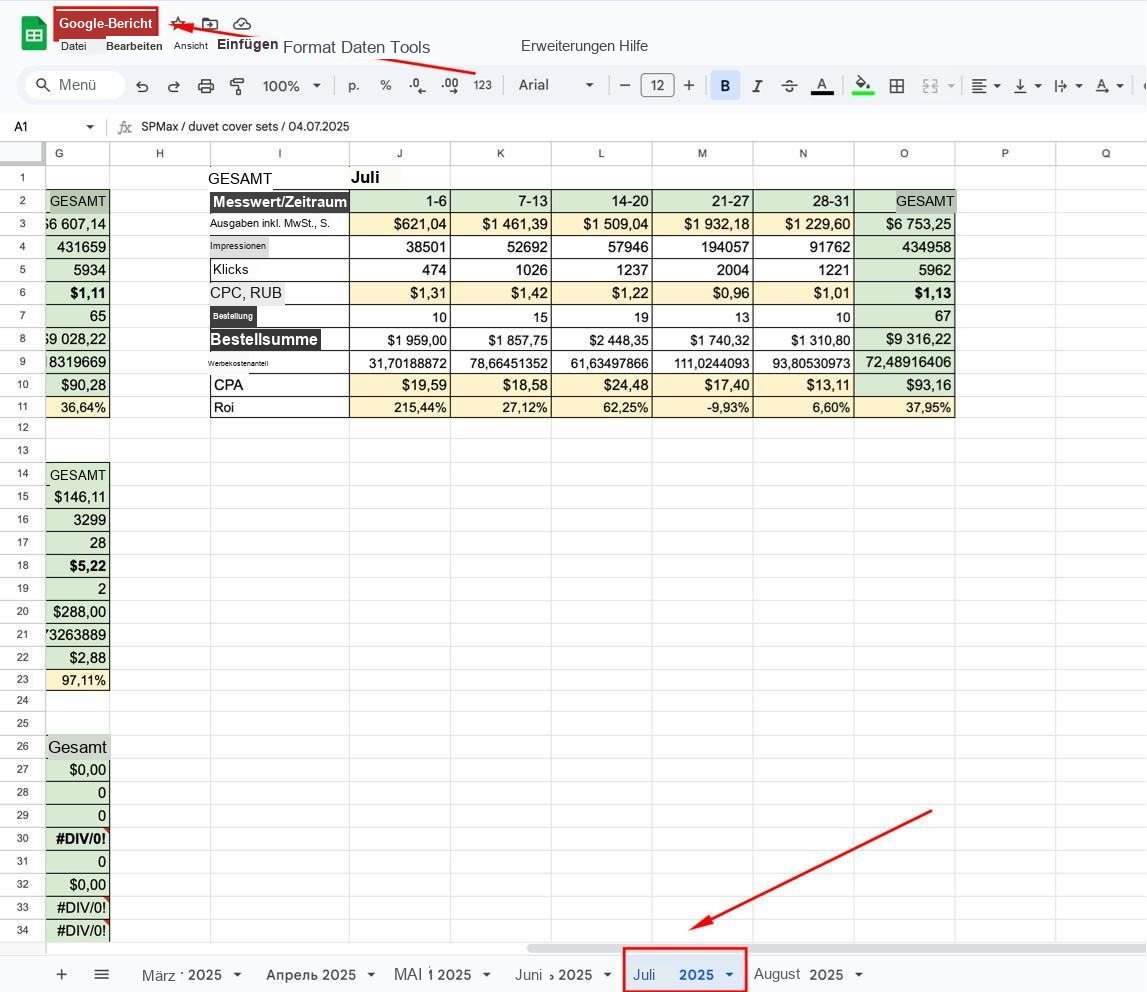
Task: Open the text wrapping icon
Action: pos(1068,86)
